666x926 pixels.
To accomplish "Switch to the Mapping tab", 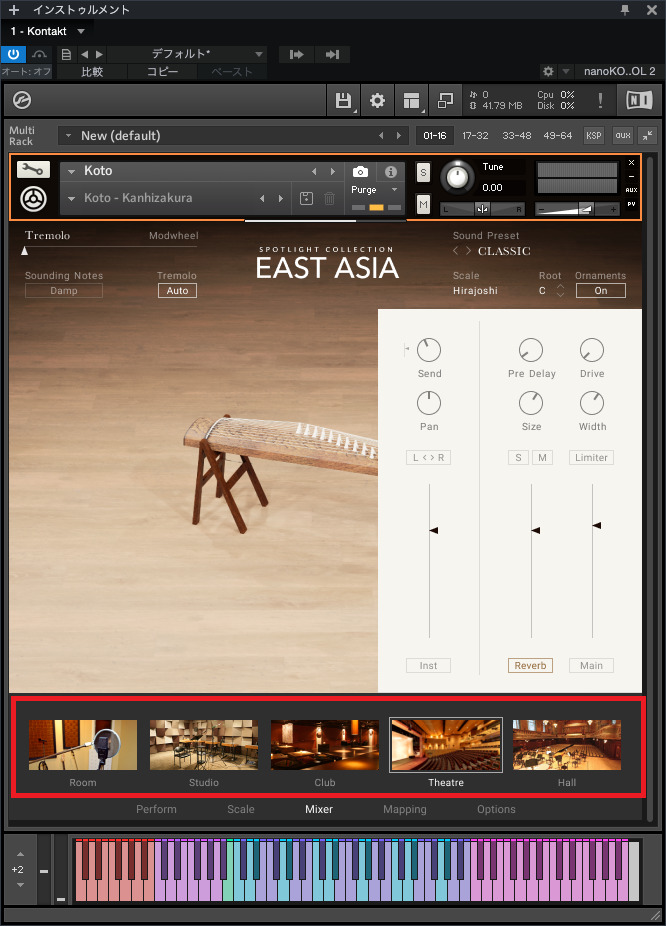I will (404, 809).
